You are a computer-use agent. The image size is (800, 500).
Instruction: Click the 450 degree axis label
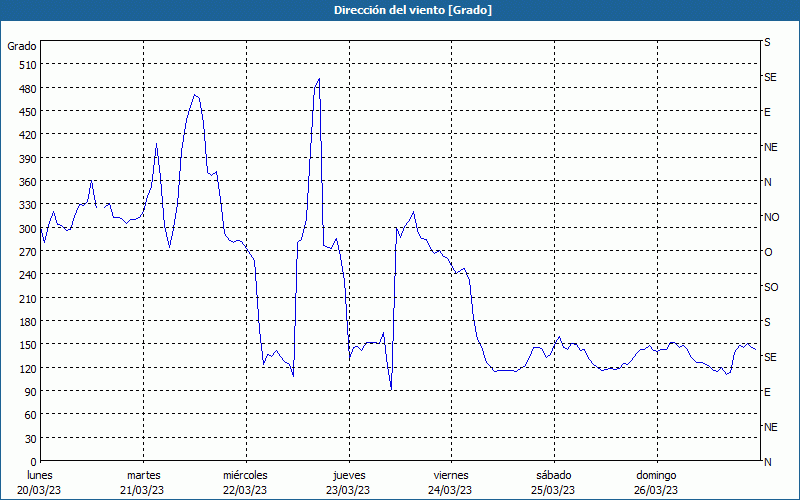[28, 112]
